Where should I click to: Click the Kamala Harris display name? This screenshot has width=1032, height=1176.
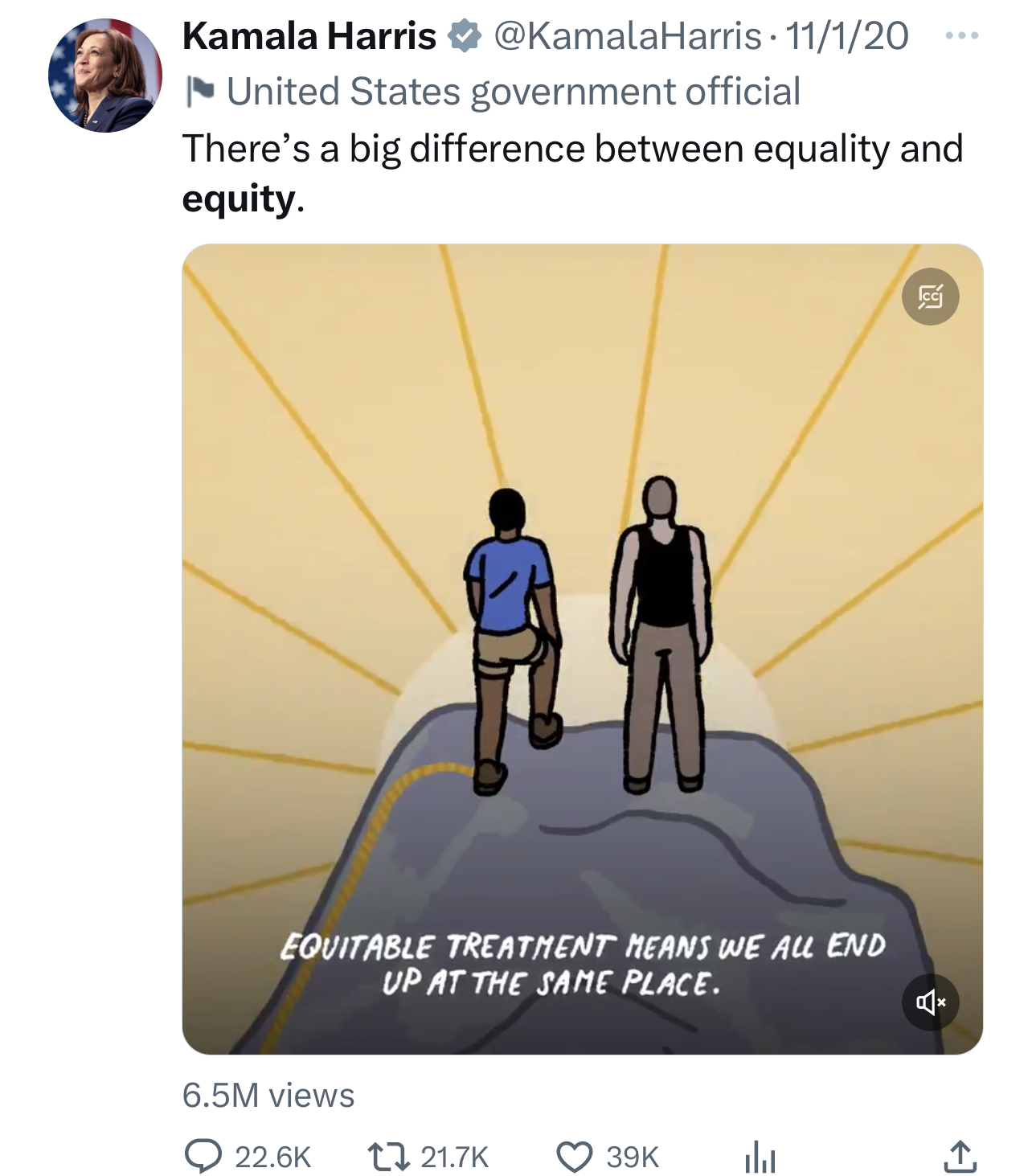point(309,36)
